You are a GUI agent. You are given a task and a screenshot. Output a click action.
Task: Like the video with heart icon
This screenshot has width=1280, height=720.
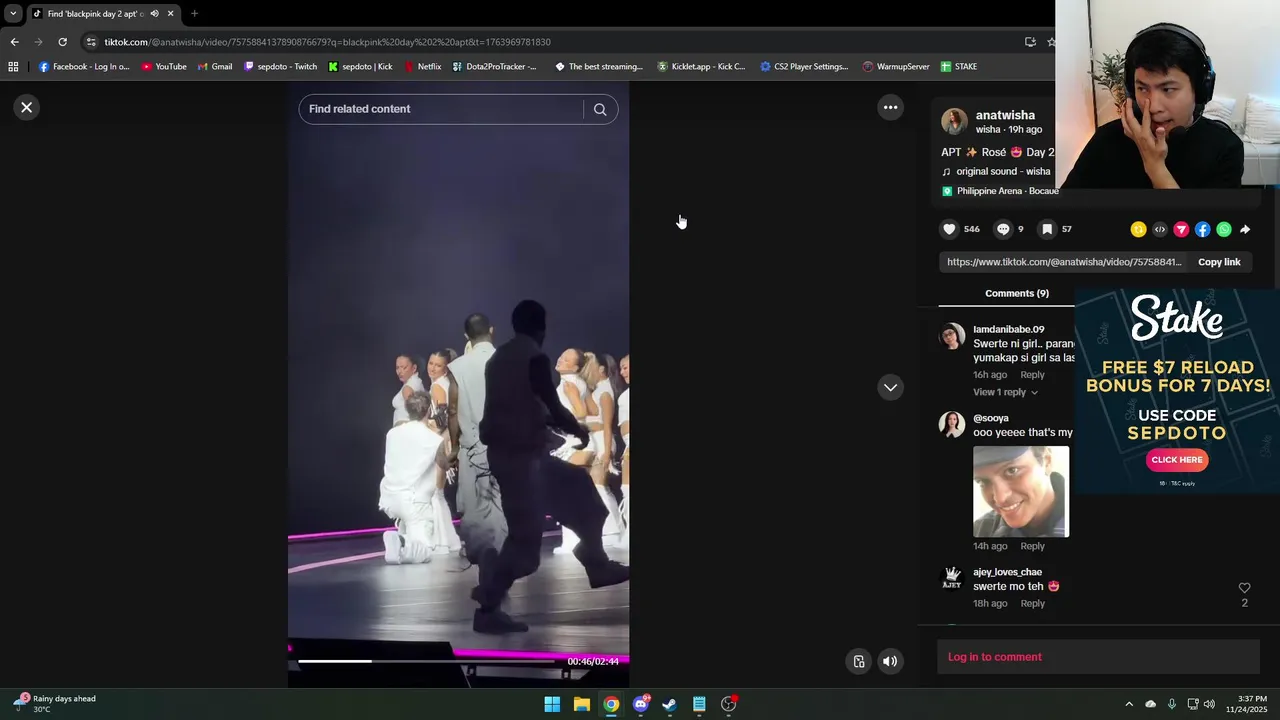[x=949, y=229]
